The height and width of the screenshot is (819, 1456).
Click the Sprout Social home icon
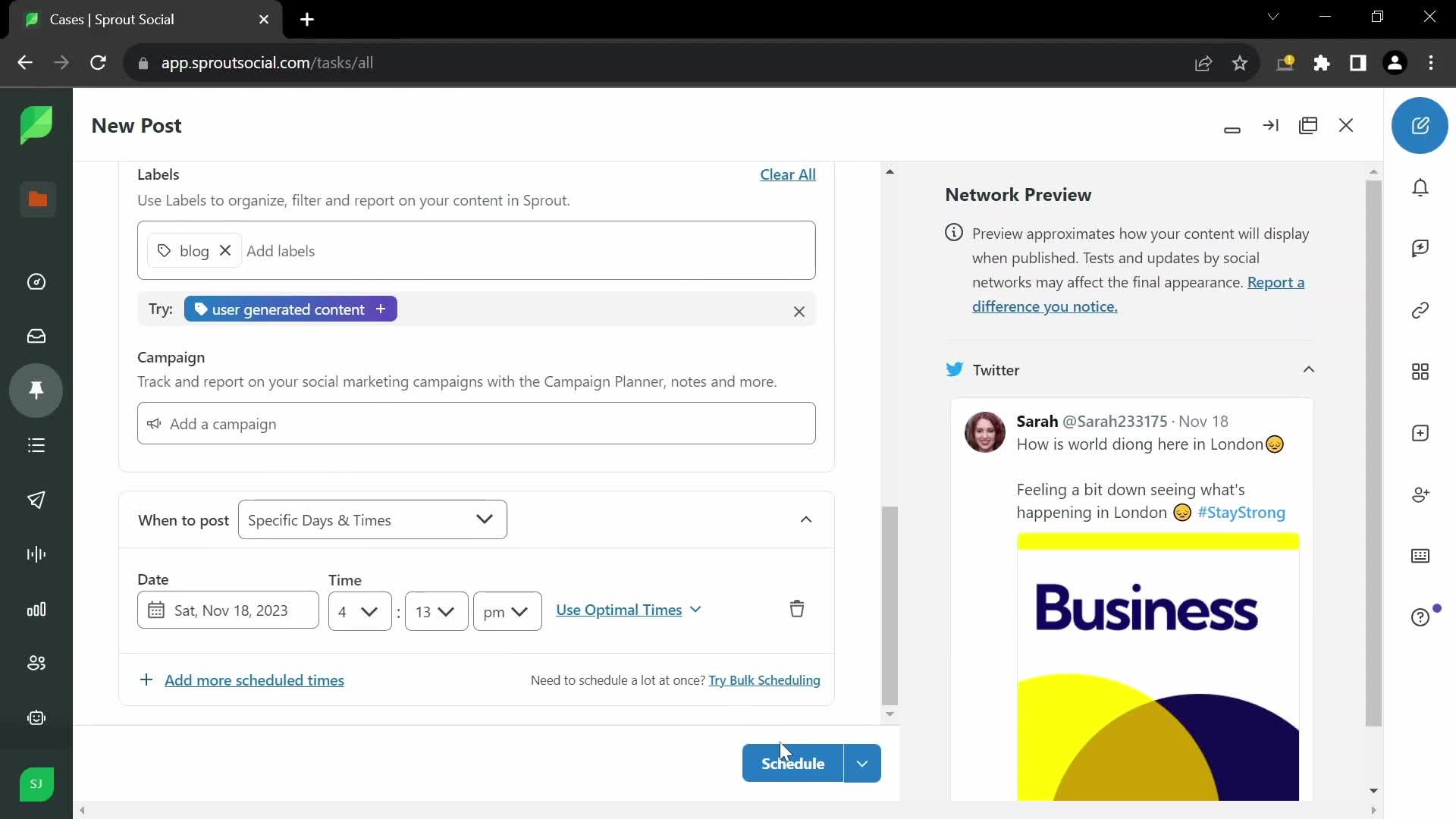coord(36,126)
